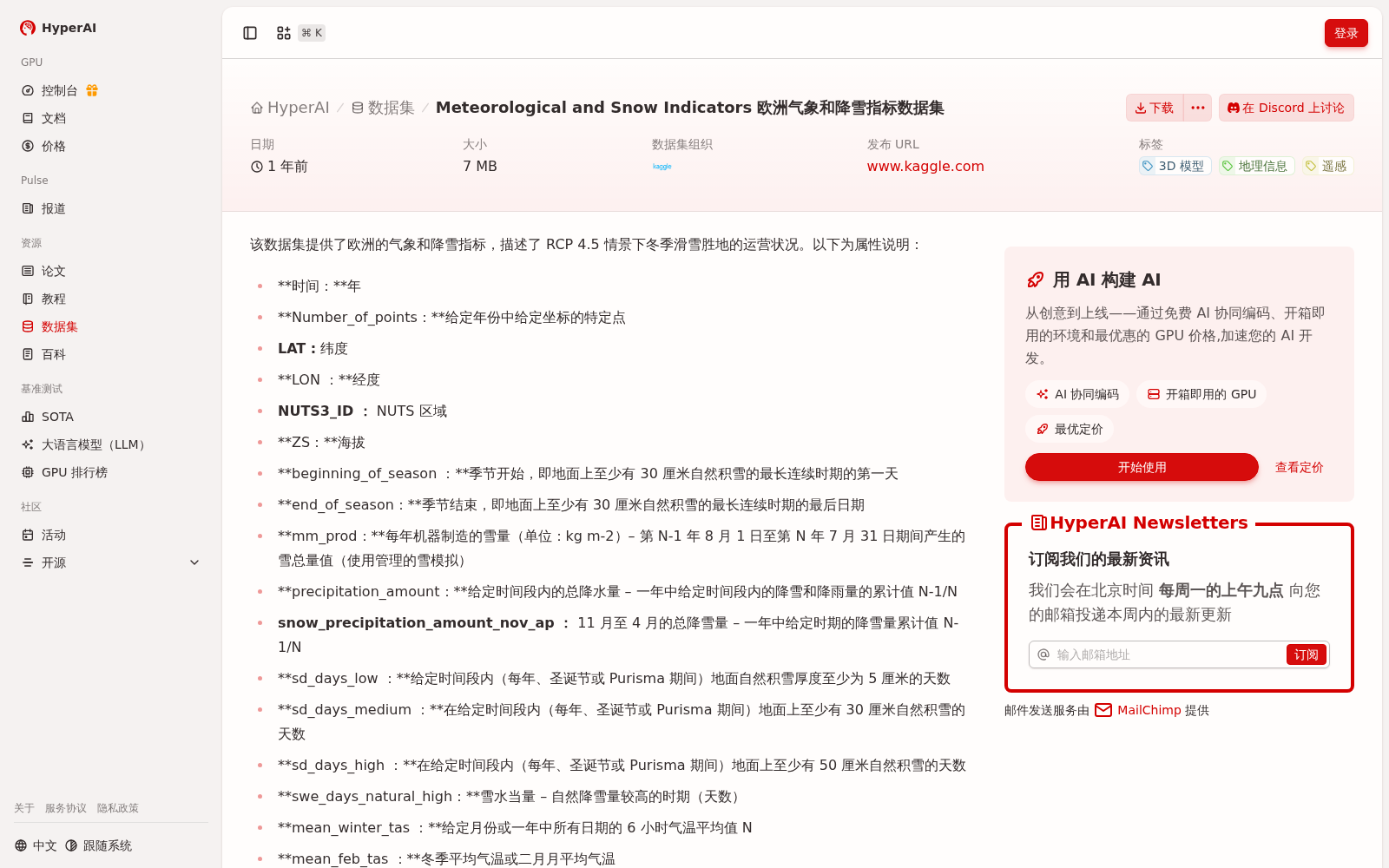The width and height of the screenshot is (1389, 868).
Task: Click the 服务协议 footer link
Action: [66, 808]
